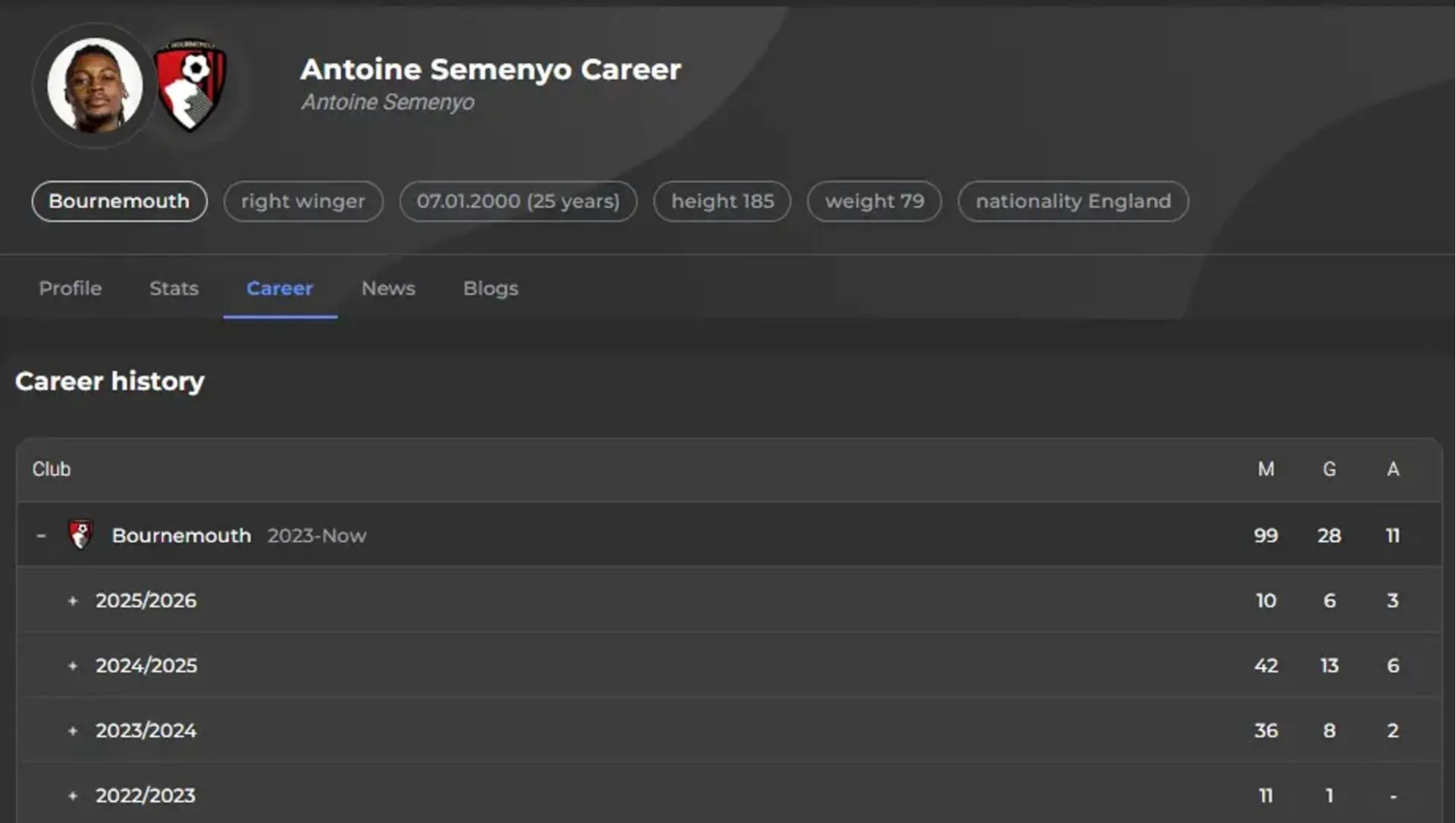Expand the 2024/2025 season row
1456x823 pixels.
(x=73, y=666)
